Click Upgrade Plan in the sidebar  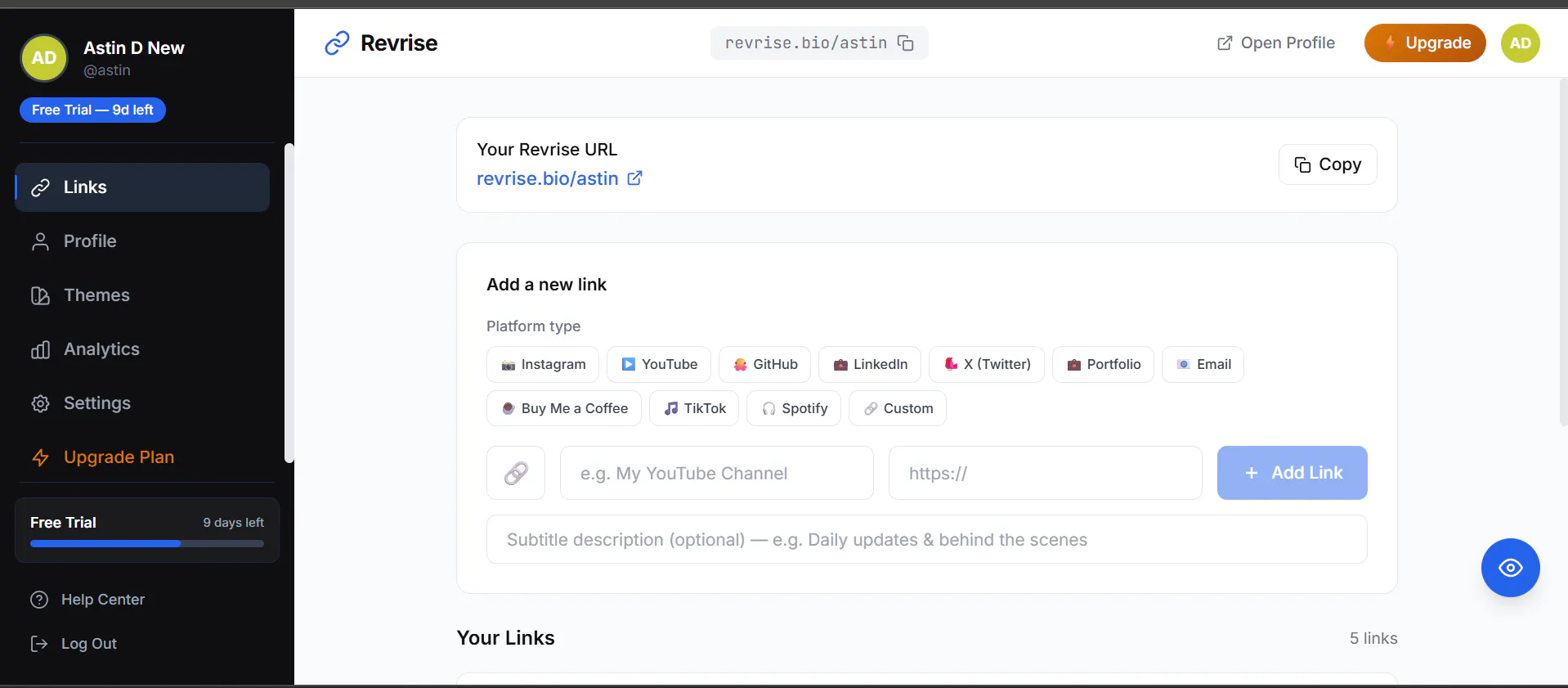[x=142, y=457]
